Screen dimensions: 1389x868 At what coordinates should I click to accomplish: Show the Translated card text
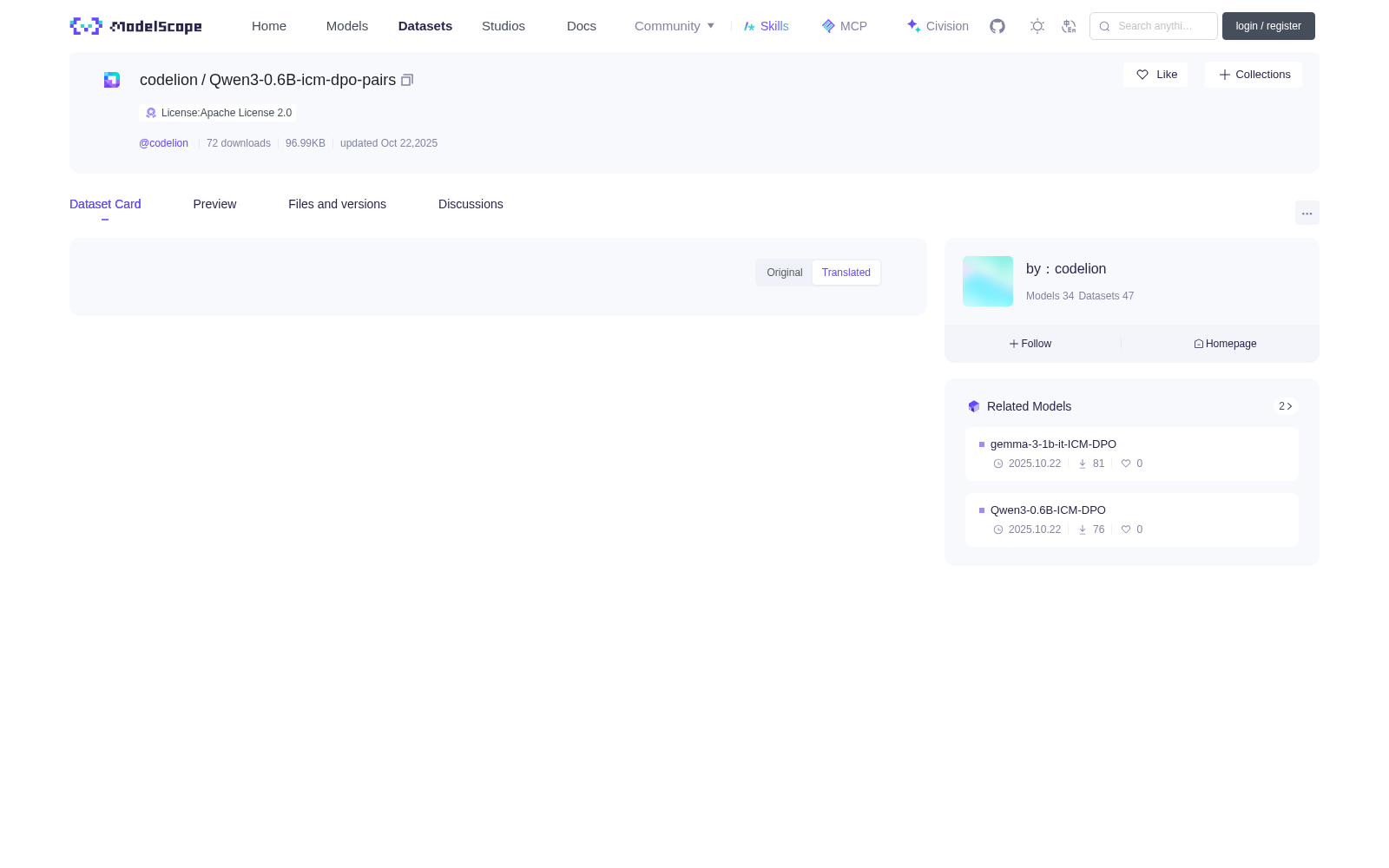tap(846, 273)
